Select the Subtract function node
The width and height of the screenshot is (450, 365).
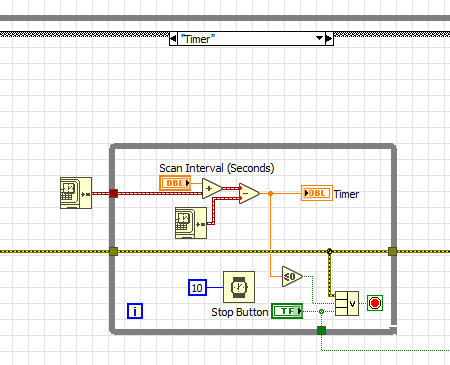249,193
